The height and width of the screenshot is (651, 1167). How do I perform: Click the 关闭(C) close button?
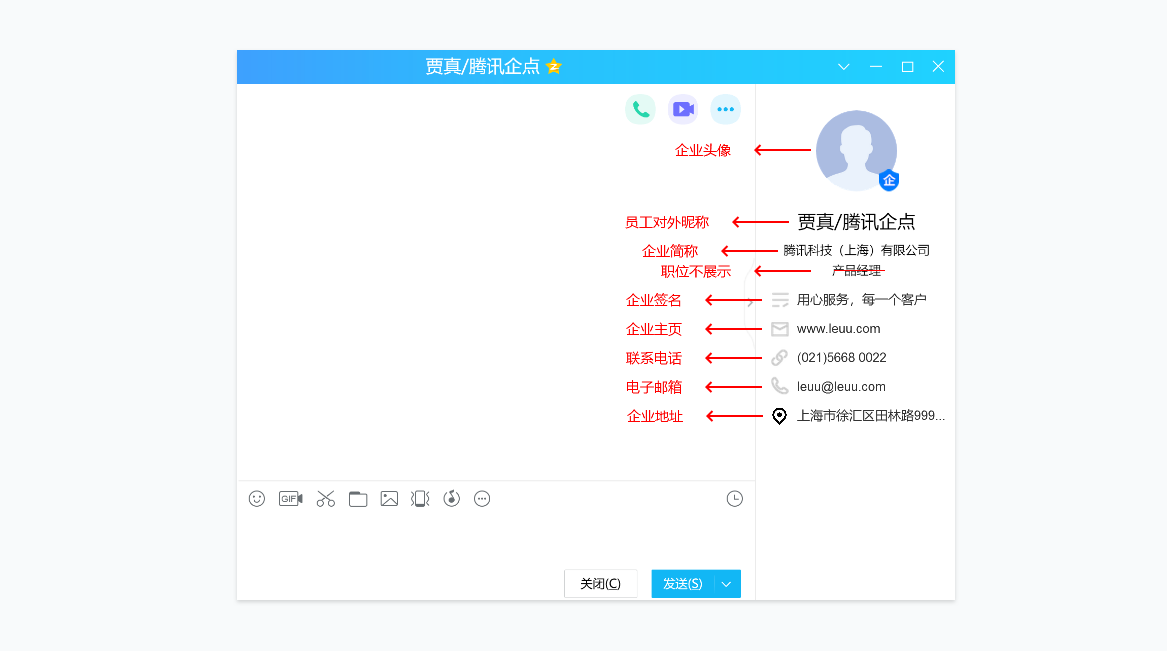click(601, 584)
